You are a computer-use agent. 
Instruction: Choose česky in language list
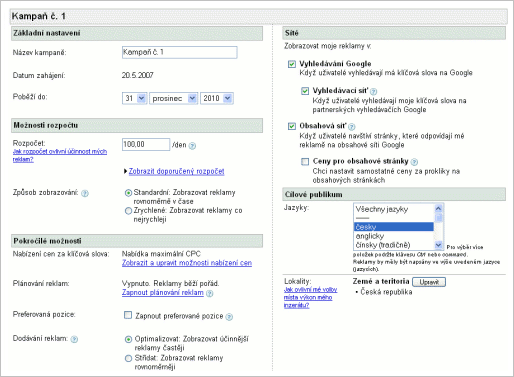(394, 227)
